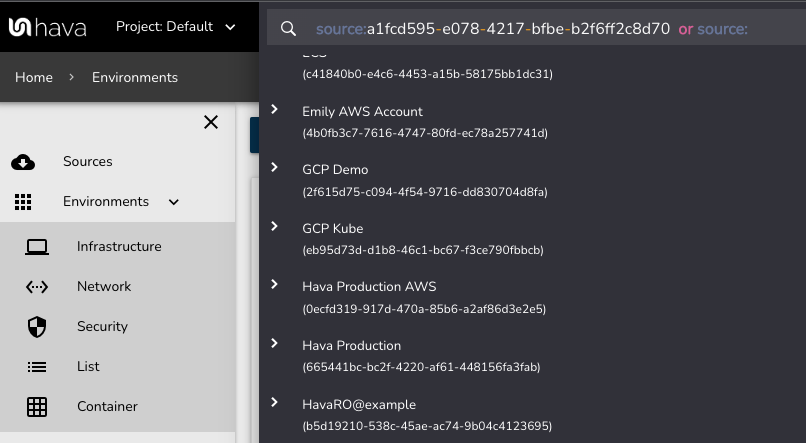
Task: Click ID 665441bc-bc2f-4220-af61-448156fa3fab
Action: click(x=422, y=367)
